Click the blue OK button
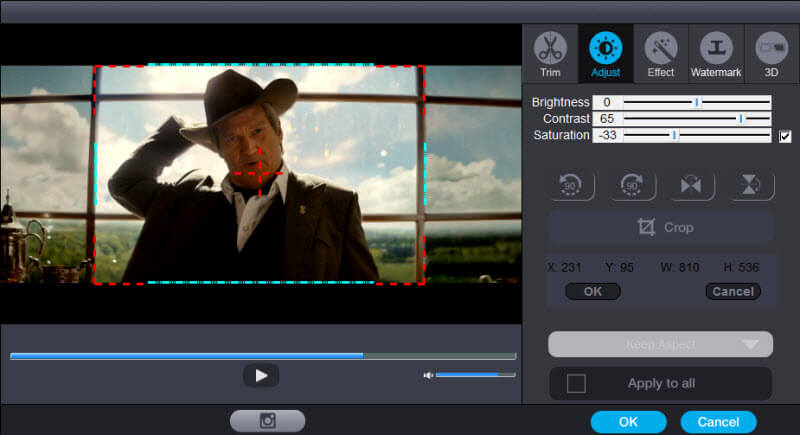This screenshot has width=800, height=435. click(x=629, y=422)
